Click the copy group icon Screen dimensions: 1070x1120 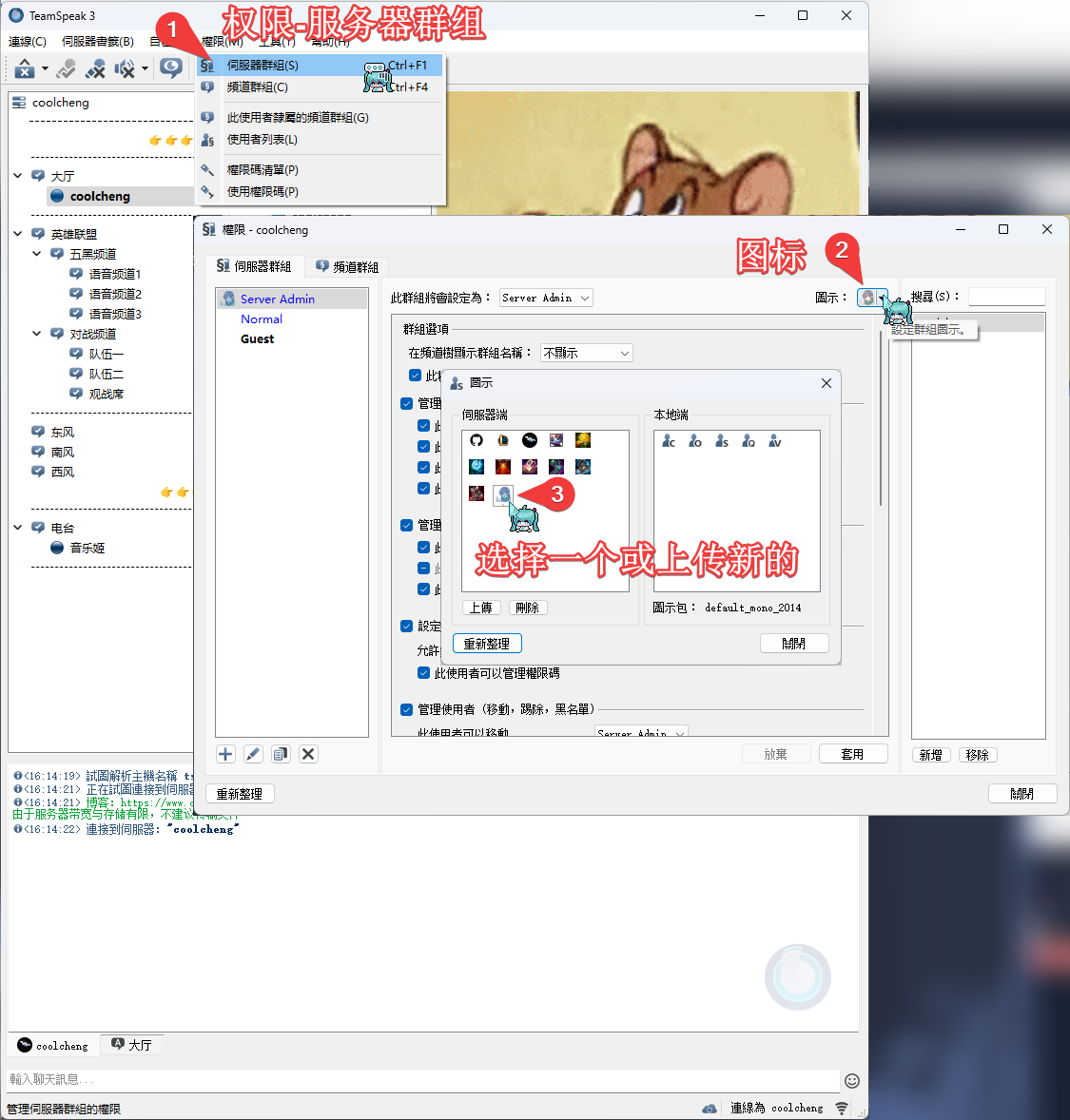click(281, 754)
